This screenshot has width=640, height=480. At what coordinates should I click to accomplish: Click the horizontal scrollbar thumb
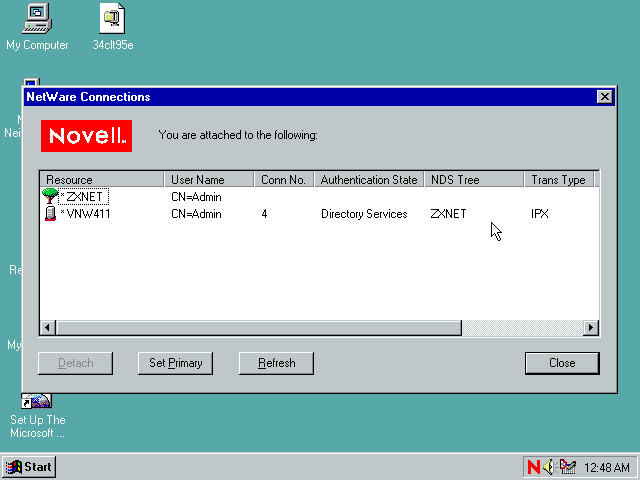pos(259,327)
